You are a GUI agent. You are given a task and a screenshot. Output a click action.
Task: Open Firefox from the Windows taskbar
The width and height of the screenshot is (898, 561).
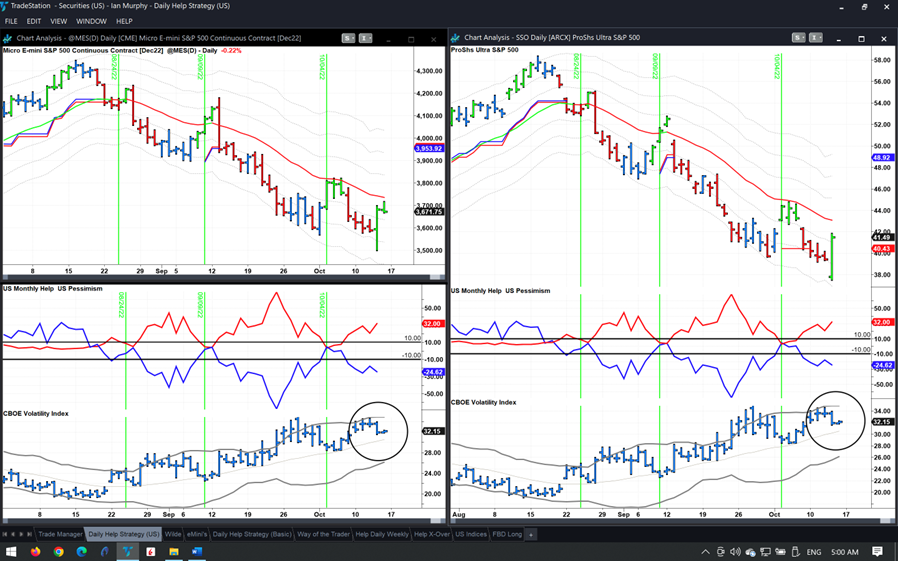pyautogui.click(x=35, y=551)
